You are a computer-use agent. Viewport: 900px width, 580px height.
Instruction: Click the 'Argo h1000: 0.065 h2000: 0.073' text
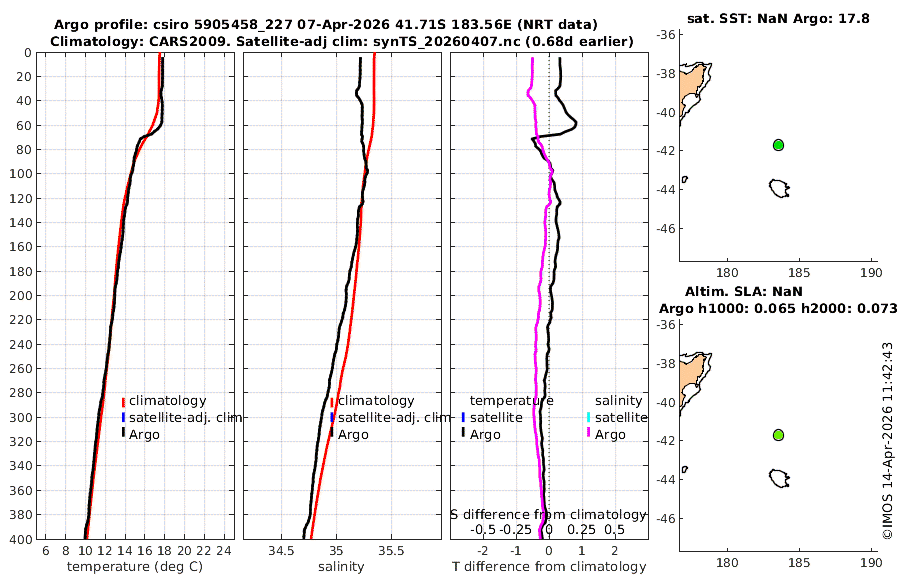point(778,308)
